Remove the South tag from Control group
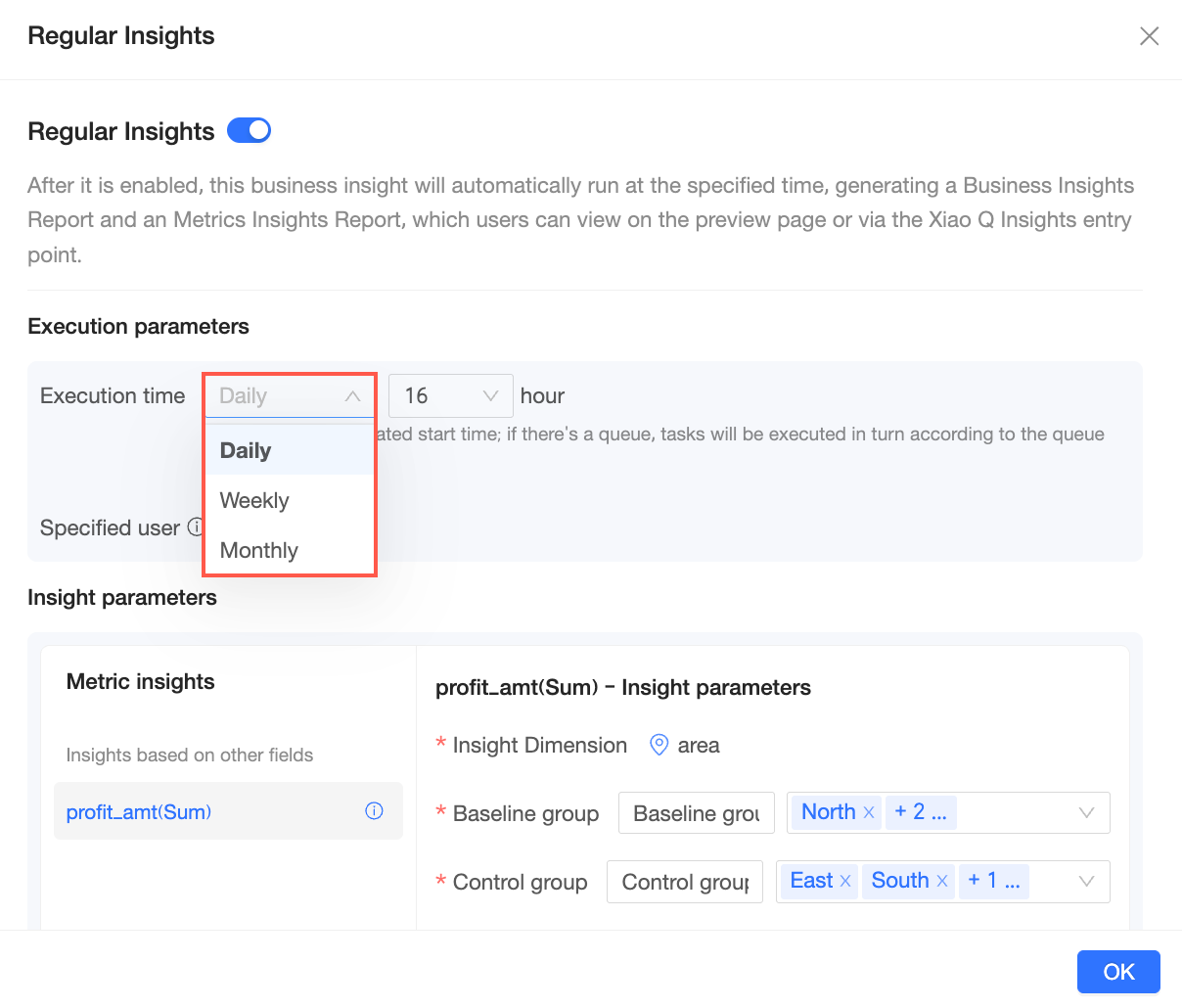The width and height of the screenshot is (1182, 1008). pyautogui.click(x=941, y=881)
